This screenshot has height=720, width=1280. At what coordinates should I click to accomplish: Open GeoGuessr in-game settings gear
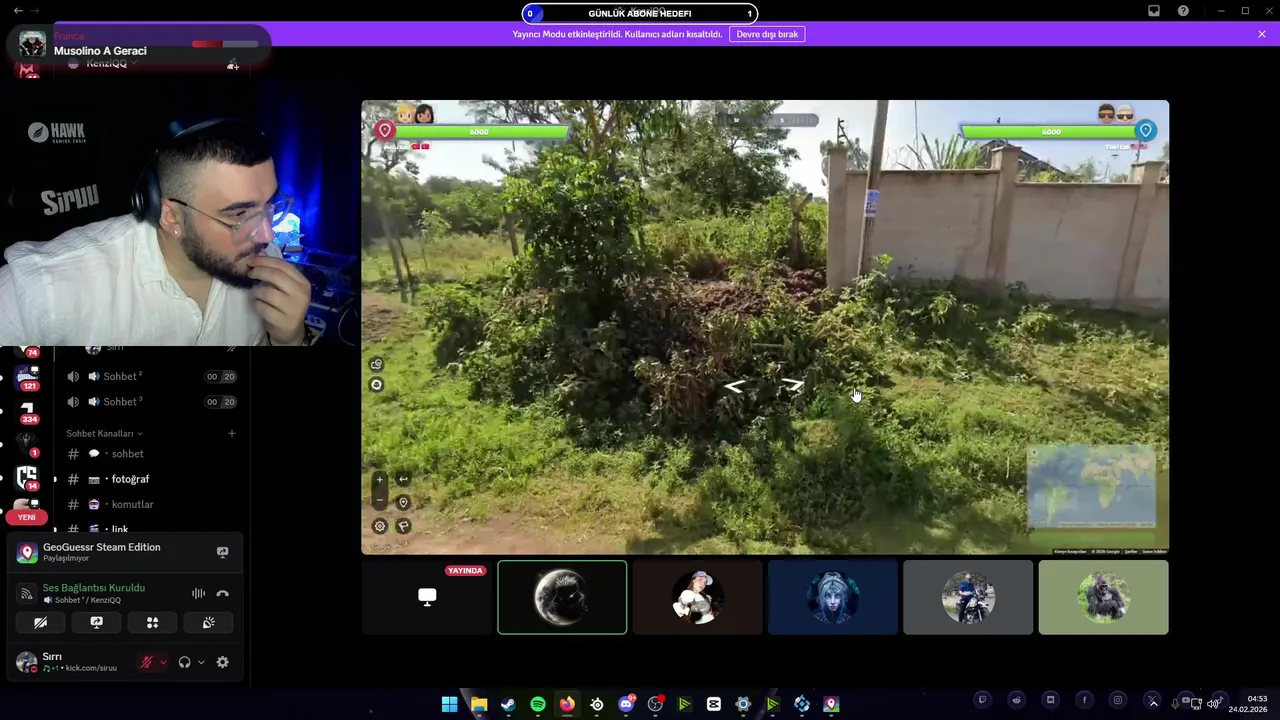click(x=379, y=526)
